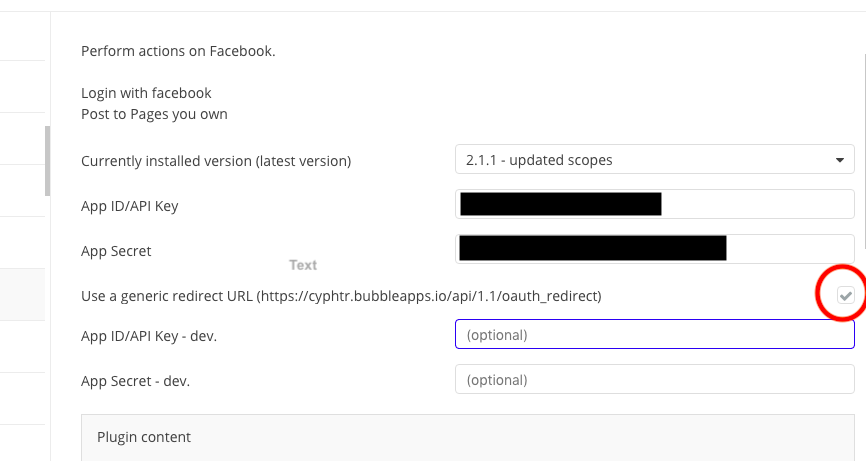Click the right panel vertical scrollbar
The height and width of the screenshot is (461, 866).
click(863, 150)
